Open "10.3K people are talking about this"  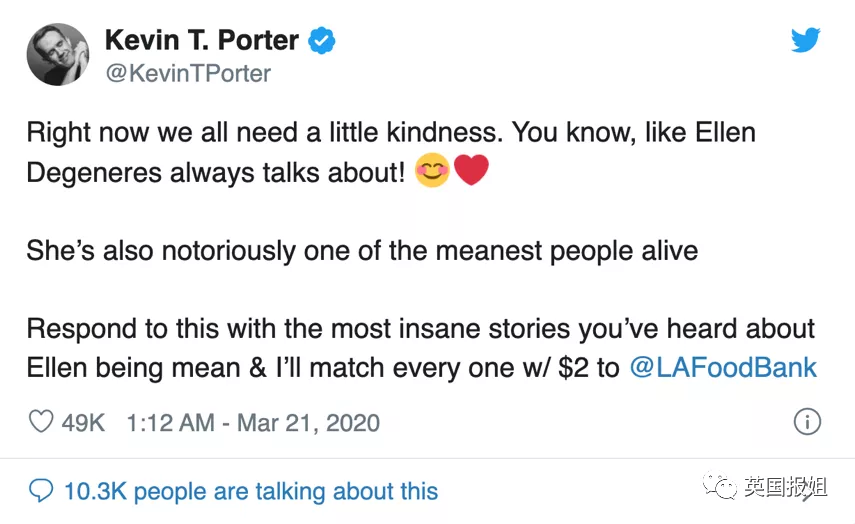coord(250,491)
